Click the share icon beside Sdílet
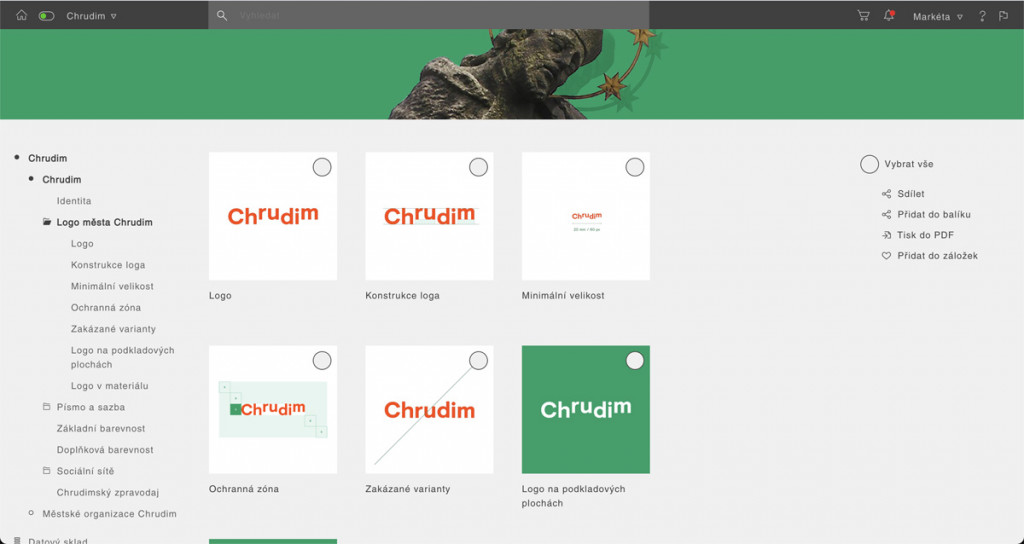Screen dimensions: 1024x544 [886, 194]
